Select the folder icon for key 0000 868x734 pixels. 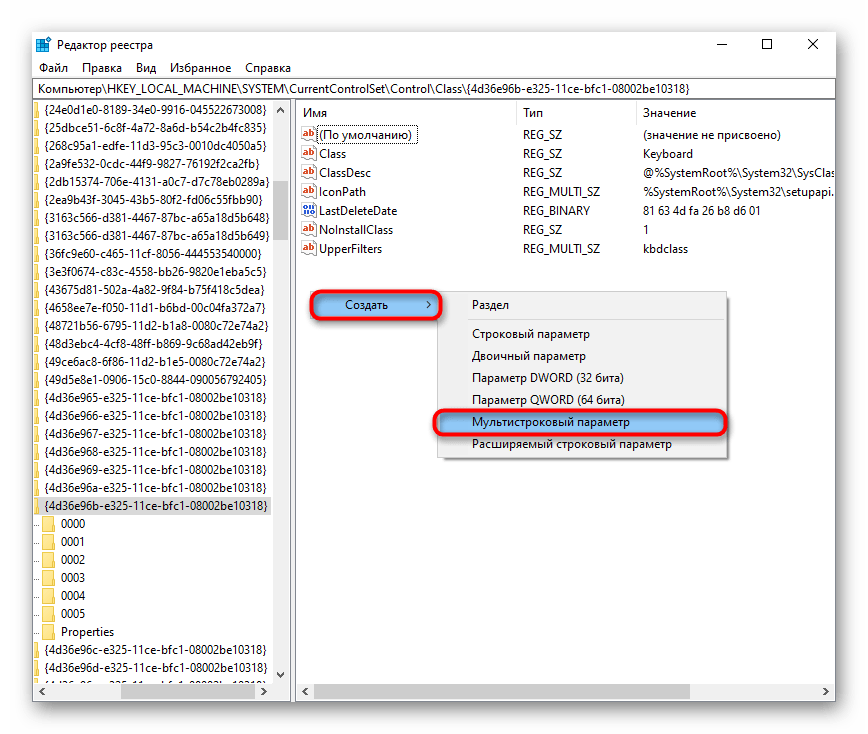[x=48, y=524]
